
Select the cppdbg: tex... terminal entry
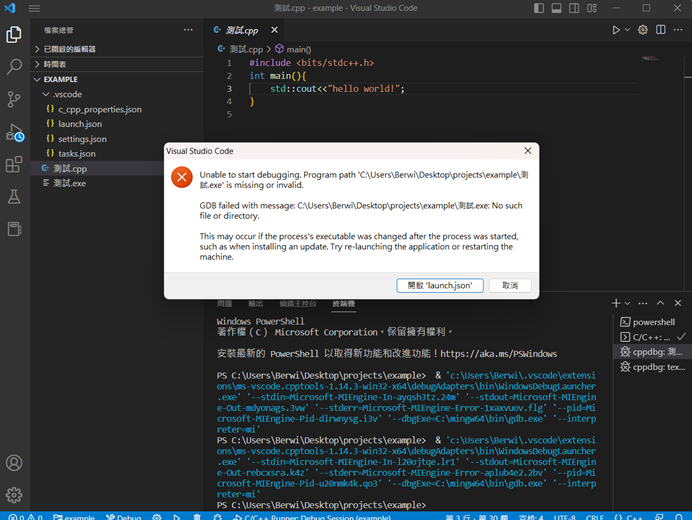[651, 367]
